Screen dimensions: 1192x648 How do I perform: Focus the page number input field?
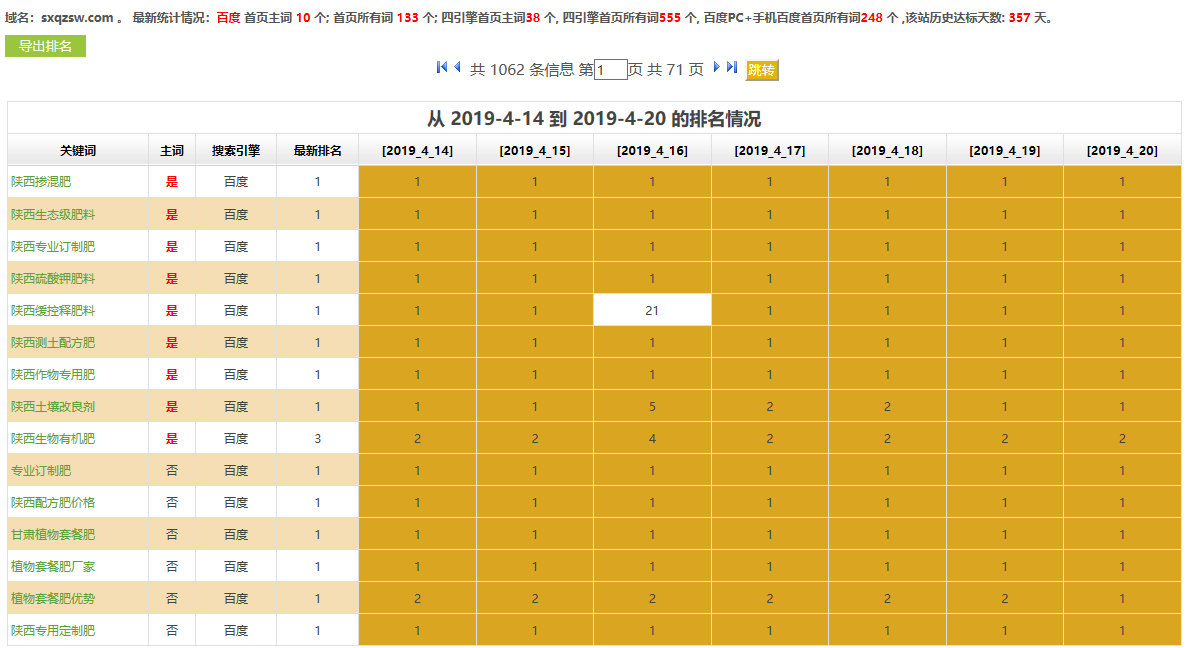pos(610,70)
